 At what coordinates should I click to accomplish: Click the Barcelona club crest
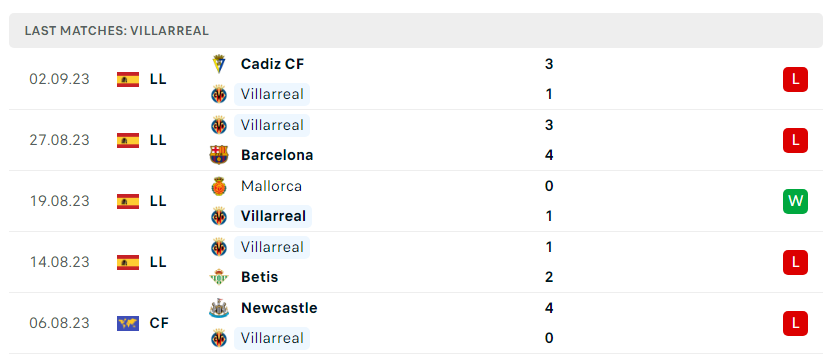point(218,155)
